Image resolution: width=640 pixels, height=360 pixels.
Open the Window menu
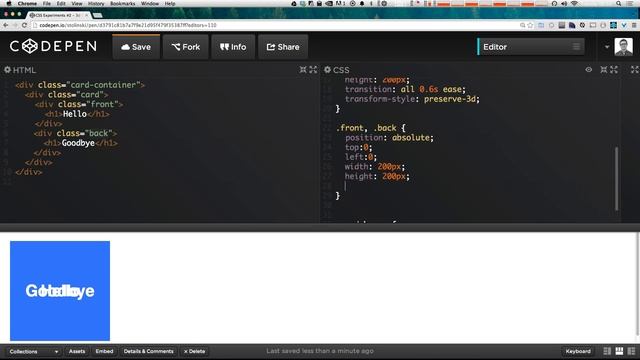coord(150,4)
